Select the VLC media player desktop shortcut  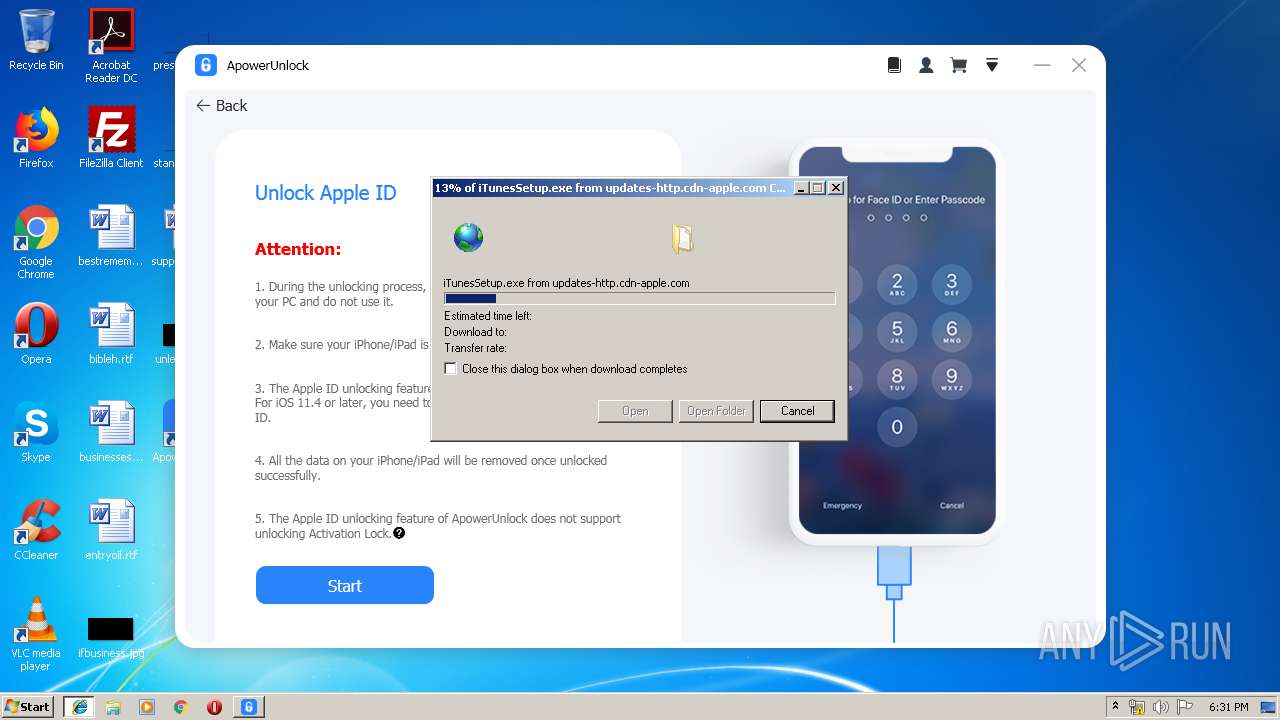tap(36, 633)
